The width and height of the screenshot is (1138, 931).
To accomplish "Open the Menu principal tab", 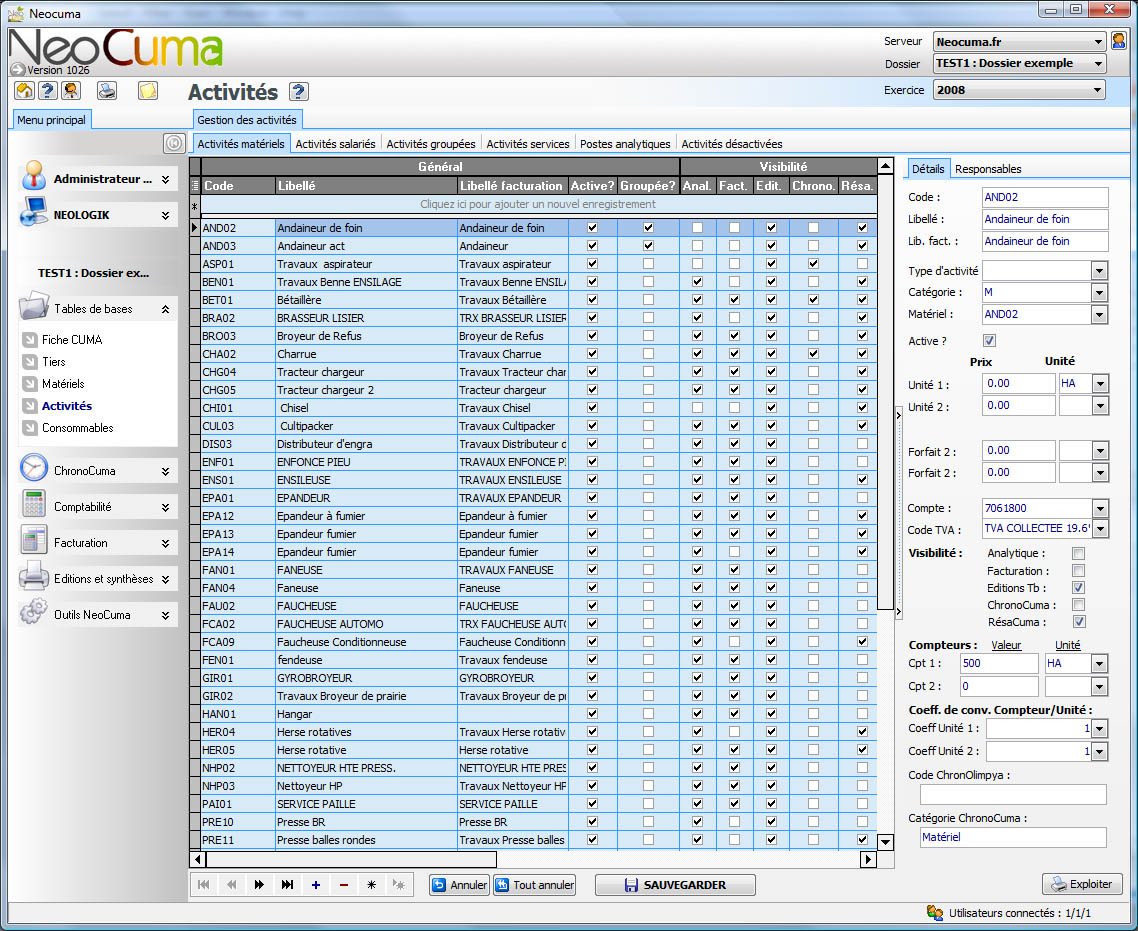I will [52, 120].
